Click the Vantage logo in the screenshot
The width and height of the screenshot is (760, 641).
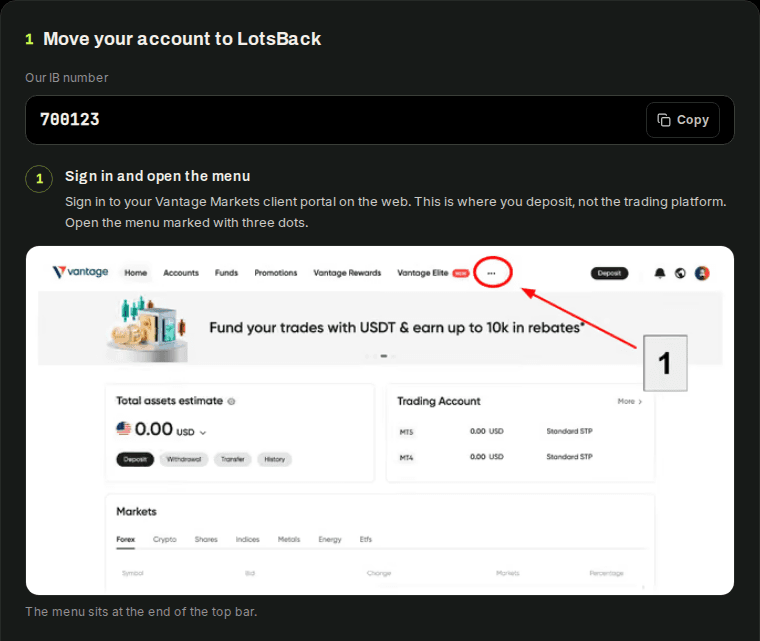(80, 272)
